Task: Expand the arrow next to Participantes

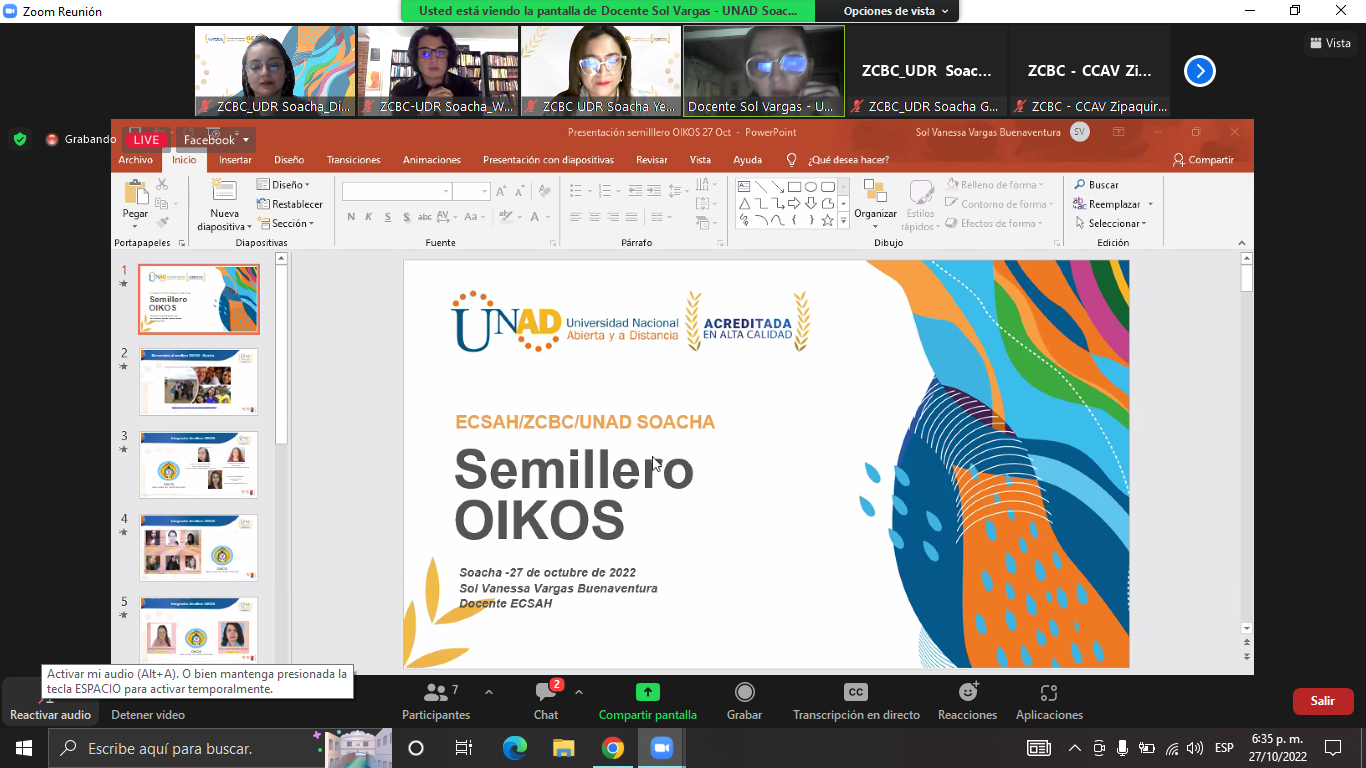Action: (x=488, y=692)
